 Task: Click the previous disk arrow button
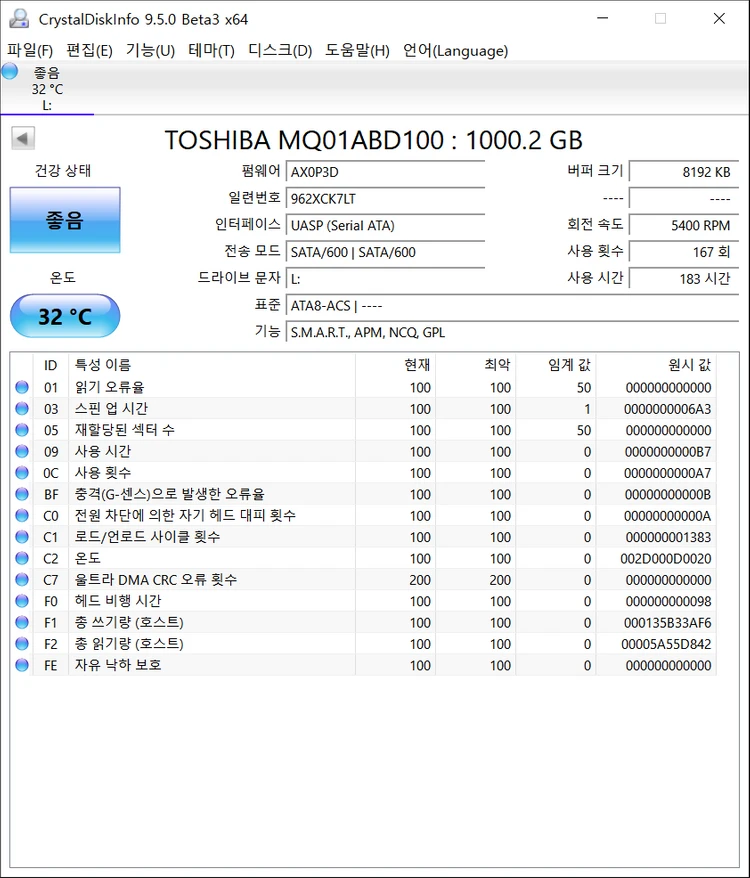point(23,138)
